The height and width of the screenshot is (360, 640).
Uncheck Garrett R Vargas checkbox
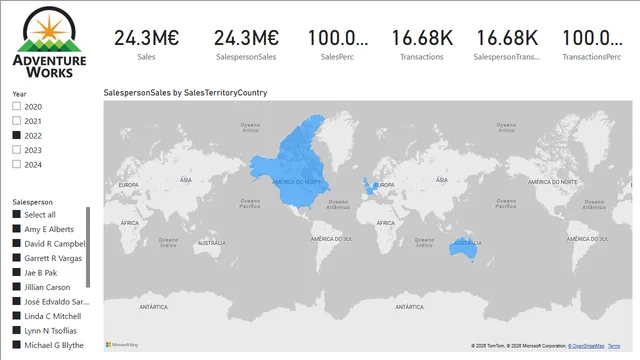(x=16, y=258)
